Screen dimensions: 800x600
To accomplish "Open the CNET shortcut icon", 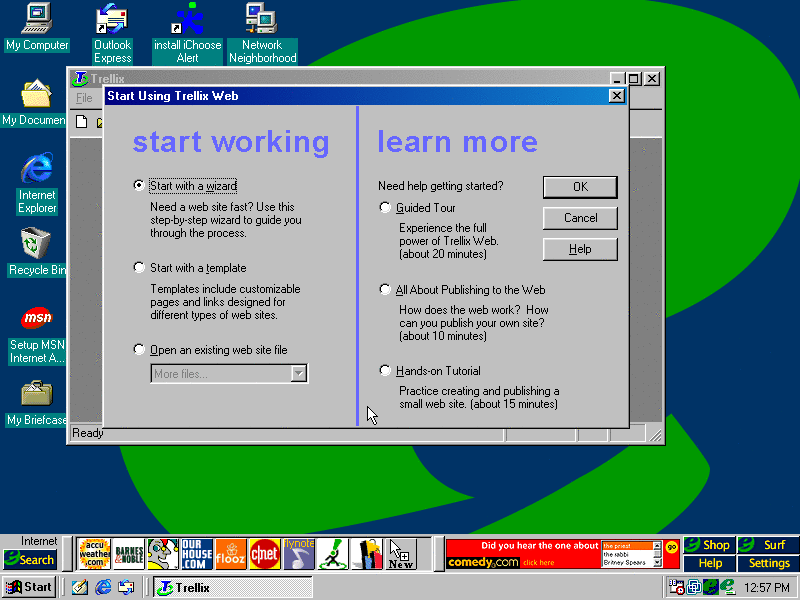I will pos(264,553).
